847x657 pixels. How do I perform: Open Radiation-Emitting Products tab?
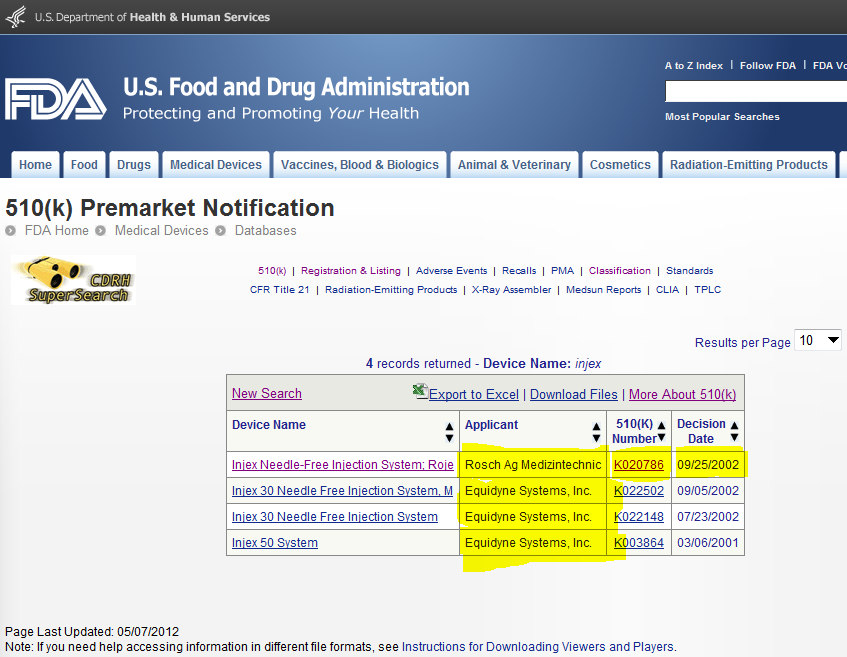coord(749,165)
